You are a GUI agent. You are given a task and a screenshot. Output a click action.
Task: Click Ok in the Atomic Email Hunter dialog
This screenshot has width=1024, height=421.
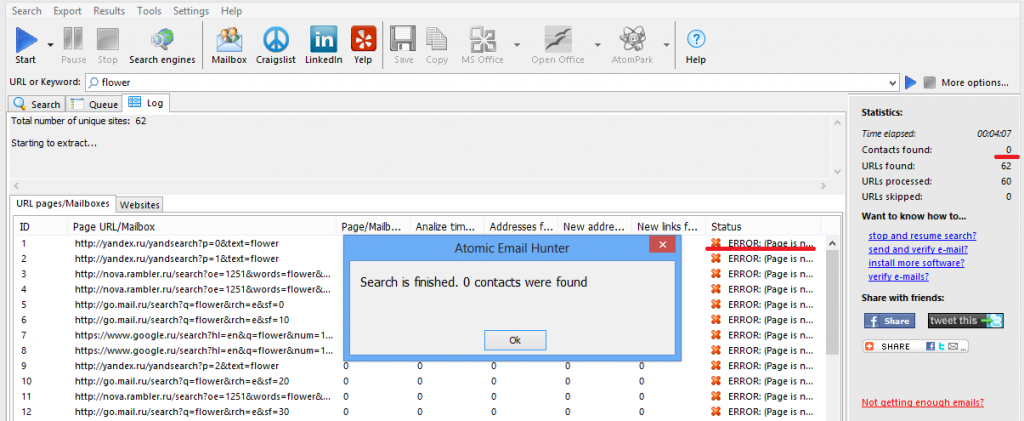515,340
